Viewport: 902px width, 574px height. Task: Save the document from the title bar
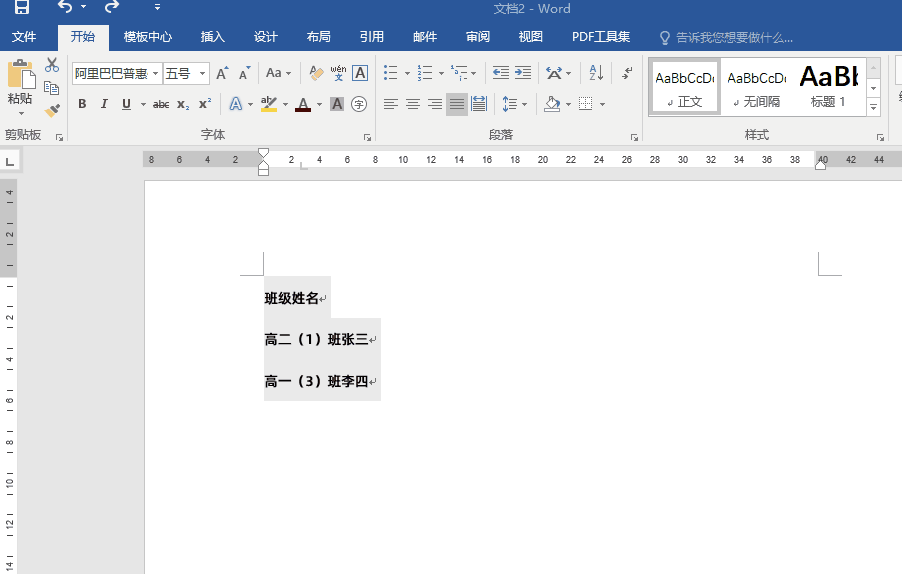21,9
